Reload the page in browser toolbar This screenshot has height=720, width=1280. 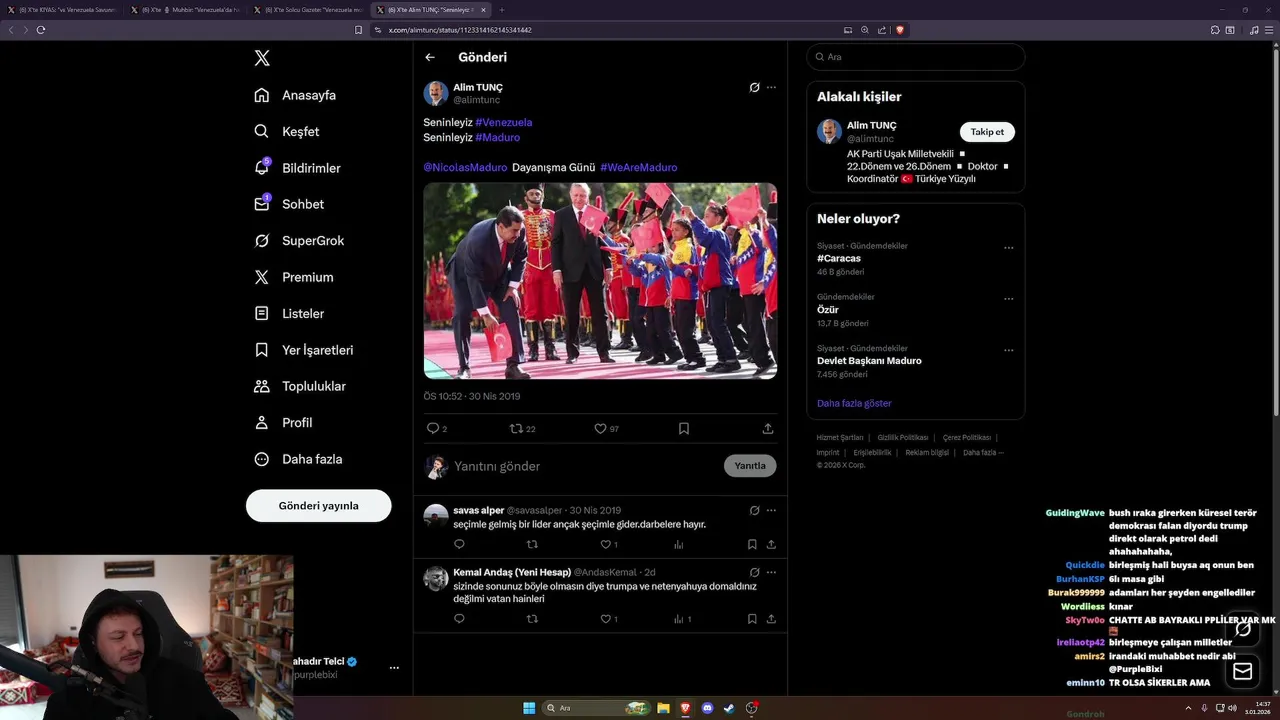point(41,30)
